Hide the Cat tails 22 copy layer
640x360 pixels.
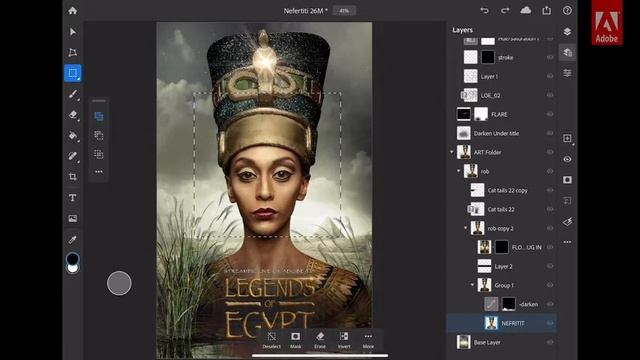[550, 190]
